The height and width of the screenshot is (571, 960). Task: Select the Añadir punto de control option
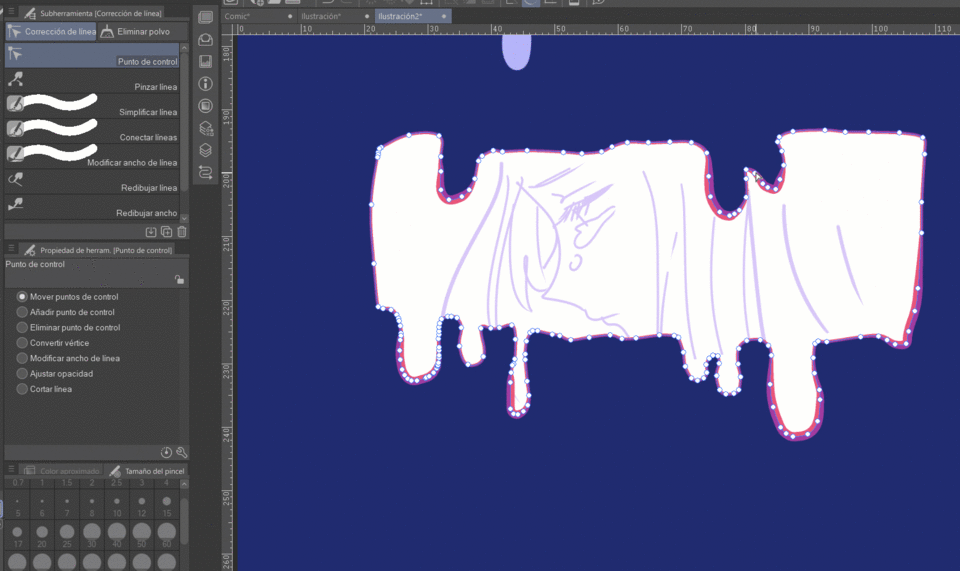pyautogui.click(x=66, y=312)
